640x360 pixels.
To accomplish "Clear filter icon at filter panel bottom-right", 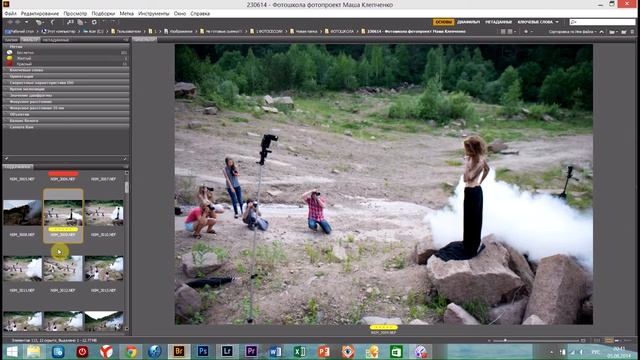I will coord(125,158).
